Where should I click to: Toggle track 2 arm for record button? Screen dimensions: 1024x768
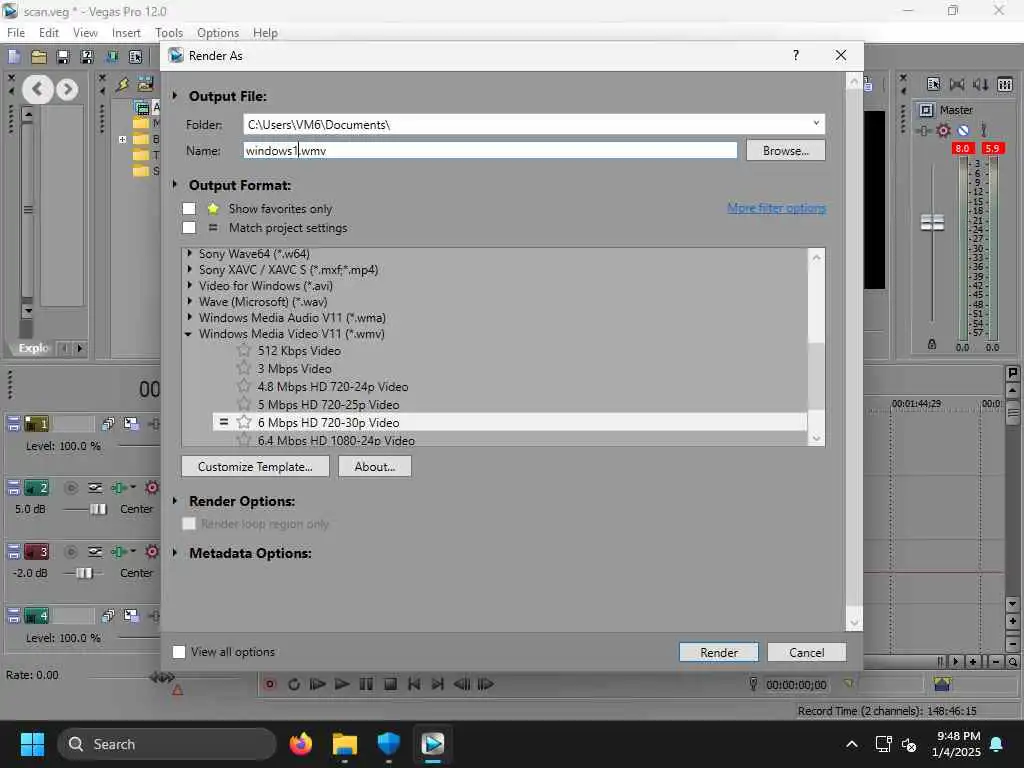pos(71,487)
